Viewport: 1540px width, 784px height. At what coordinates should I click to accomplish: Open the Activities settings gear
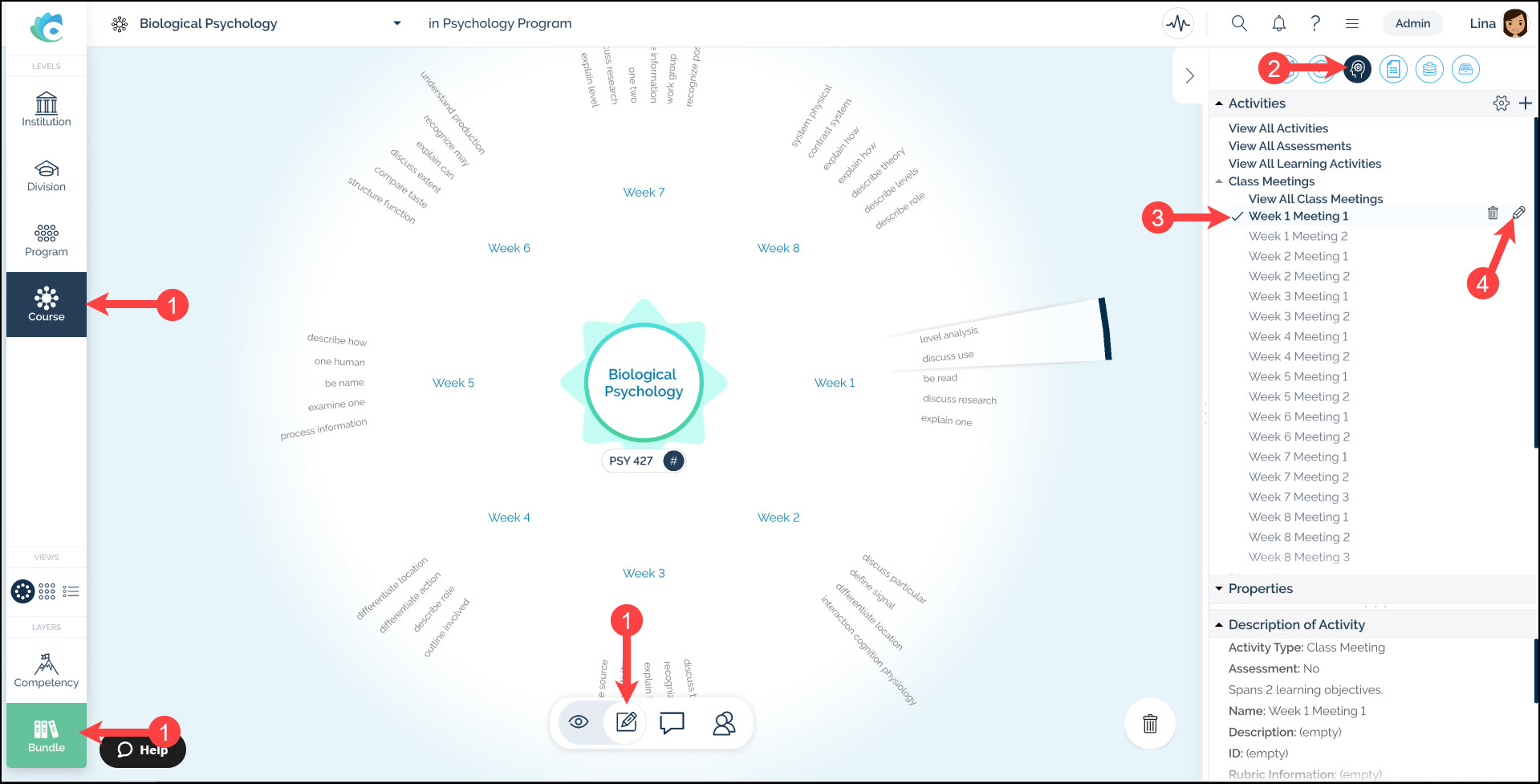1501,104
